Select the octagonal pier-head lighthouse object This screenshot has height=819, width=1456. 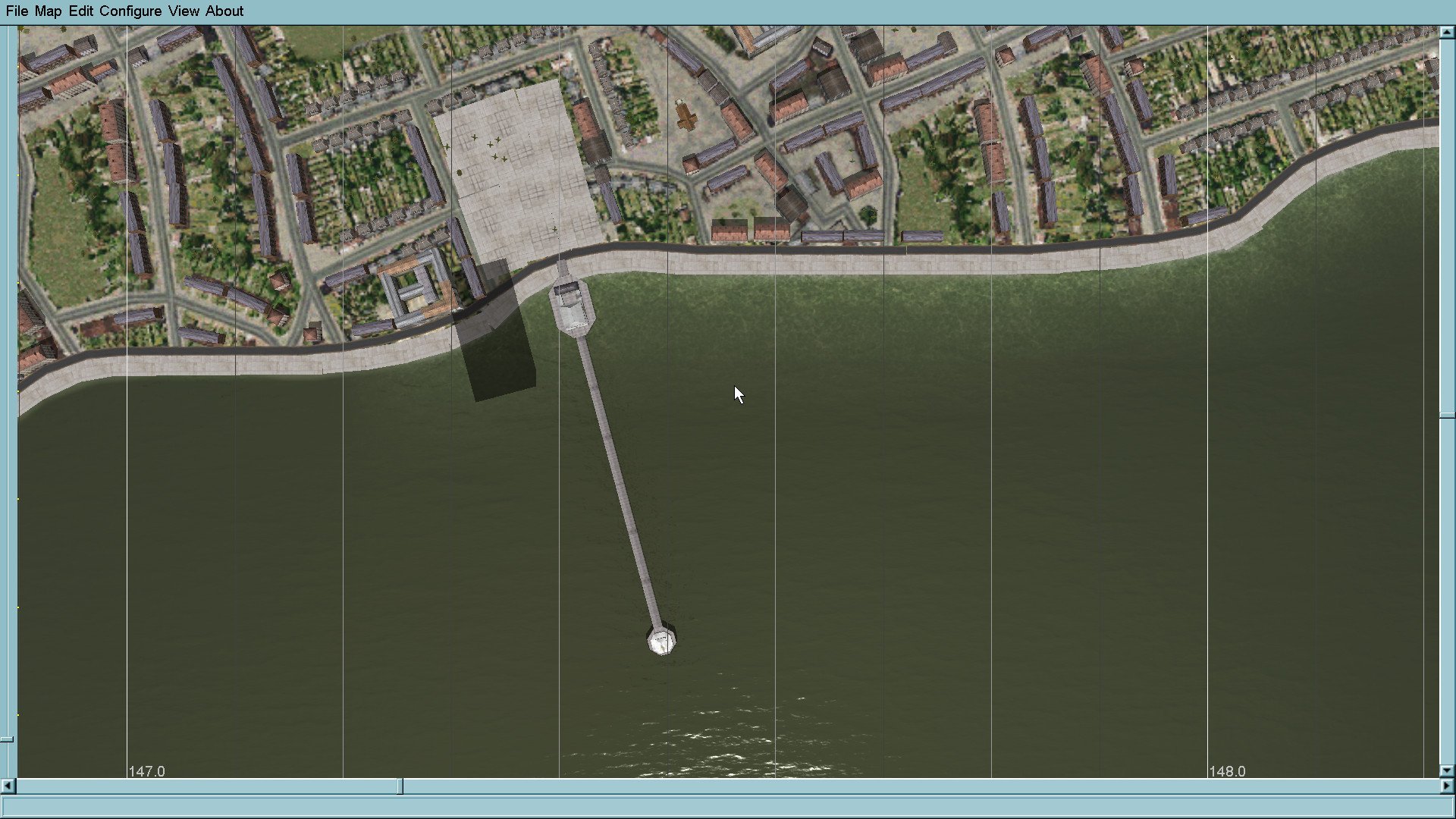[661, 641]
